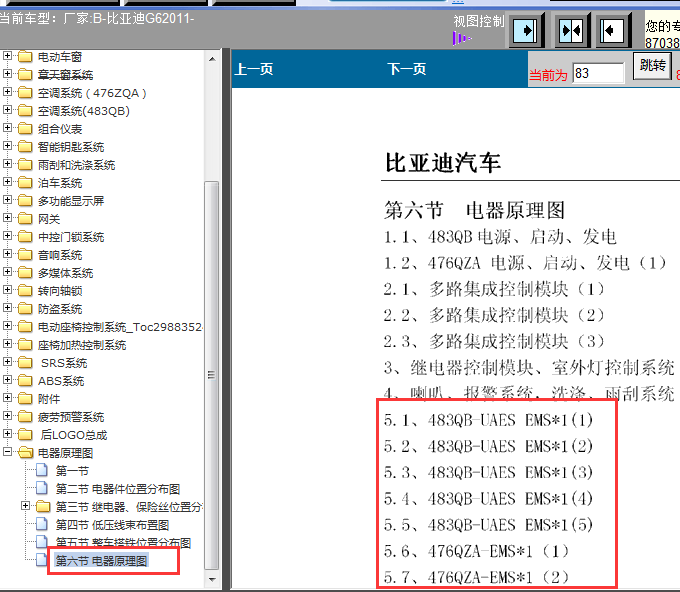Click the line 2.2、多路集成控制模块（2）
The image size is (680, 592).
coord(494,315)
